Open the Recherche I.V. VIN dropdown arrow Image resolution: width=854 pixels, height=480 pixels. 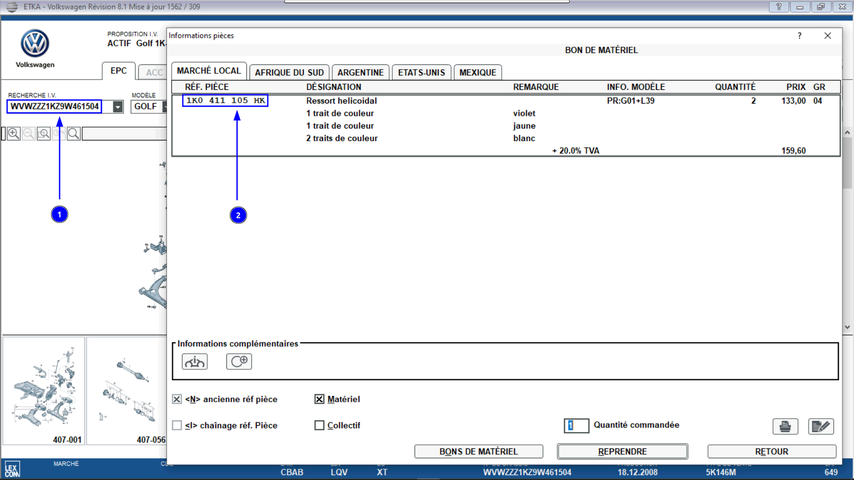point(118,107)
